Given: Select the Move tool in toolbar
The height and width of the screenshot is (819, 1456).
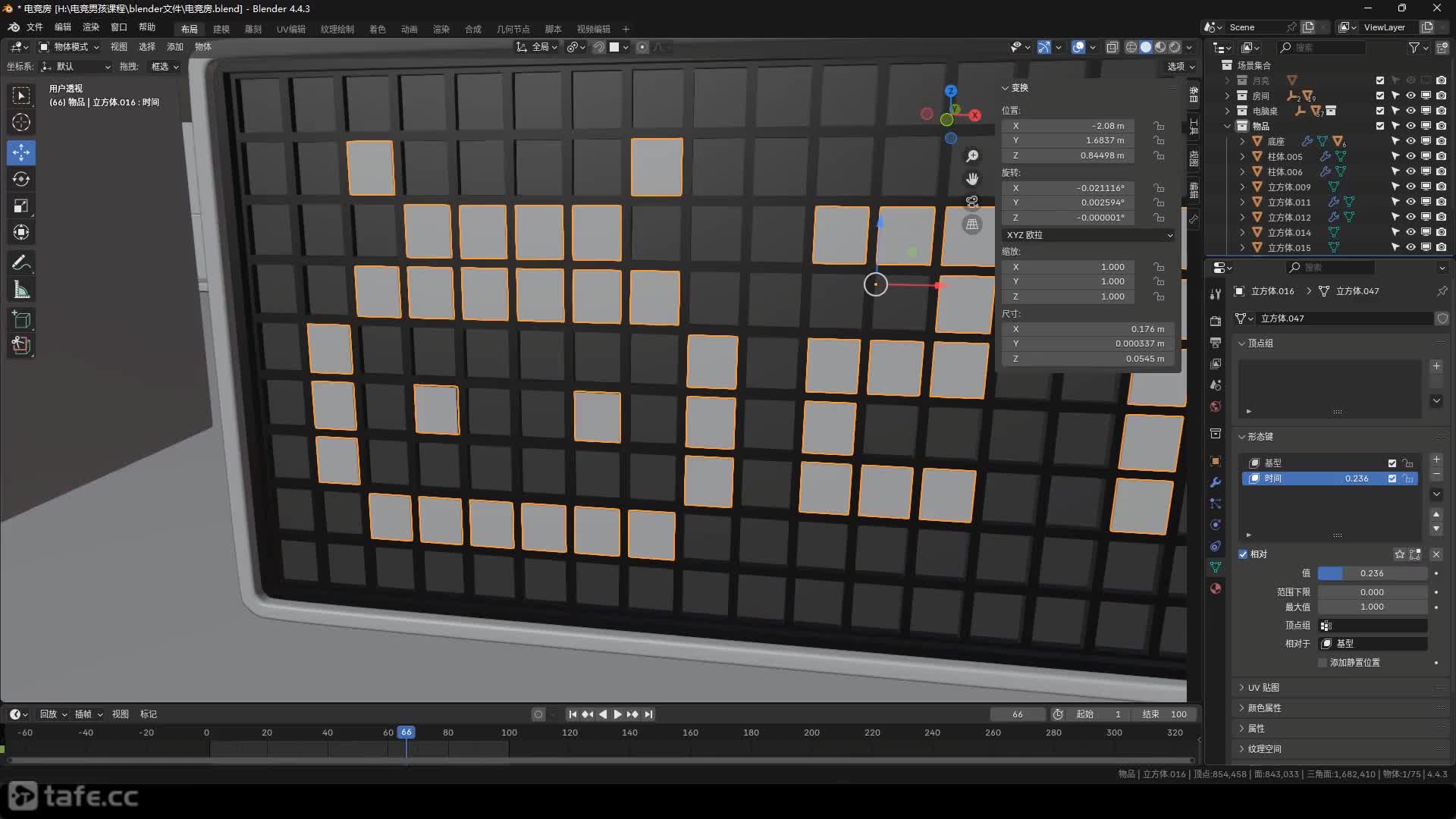Looking at the screenshot, I should click(x=21, y=152).
